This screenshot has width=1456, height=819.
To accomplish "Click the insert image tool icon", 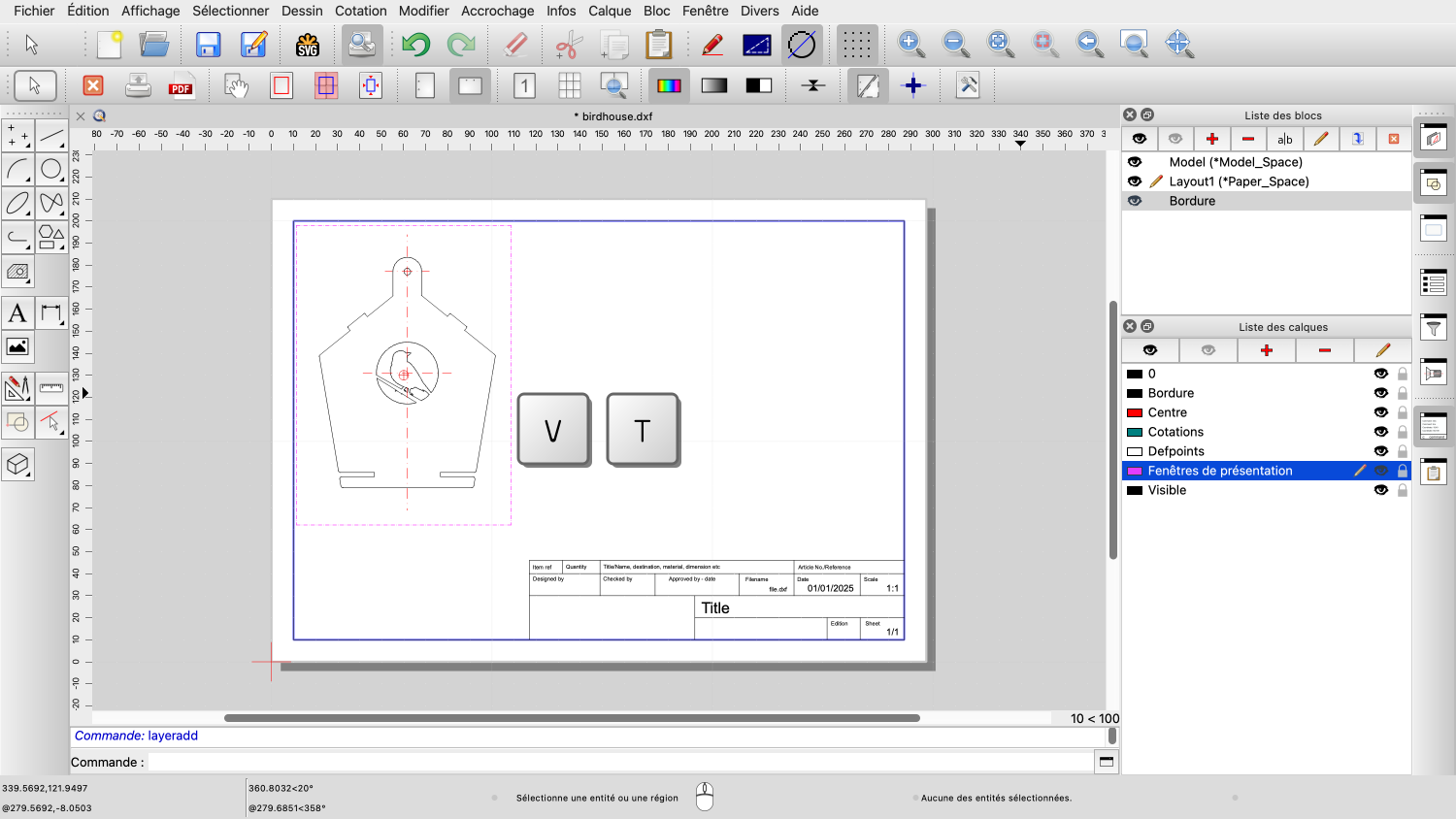I will [17, 346].
